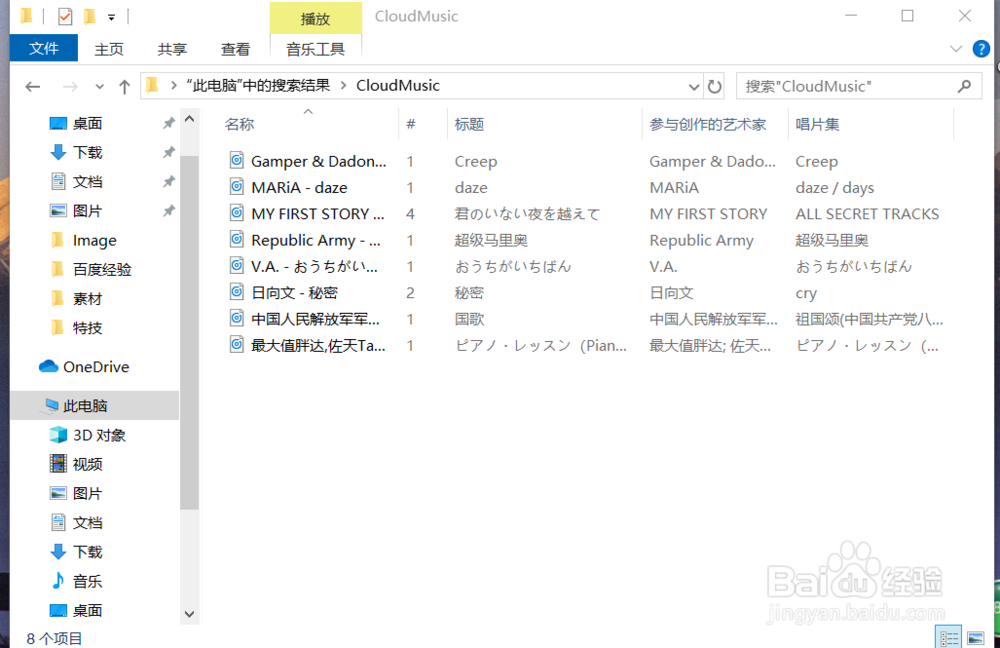1000x648 pixels.
Task: Go up one folder level
Action: [124, 86]
